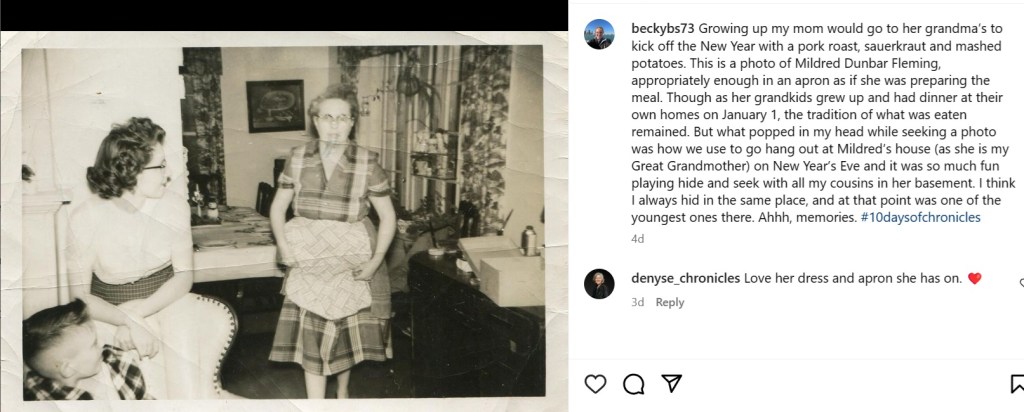Save post with the bookmark icon
Viewport: 1024px width, 412px height.
point(1017,384)
